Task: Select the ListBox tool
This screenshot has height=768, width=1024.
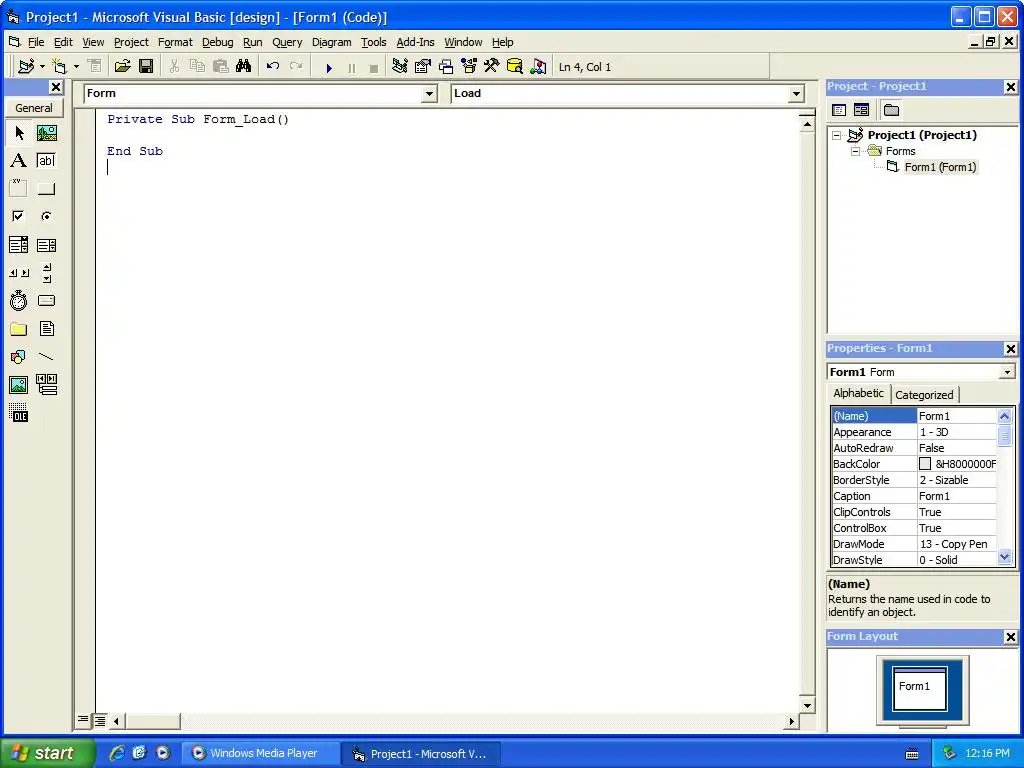Action: point(46,245)
